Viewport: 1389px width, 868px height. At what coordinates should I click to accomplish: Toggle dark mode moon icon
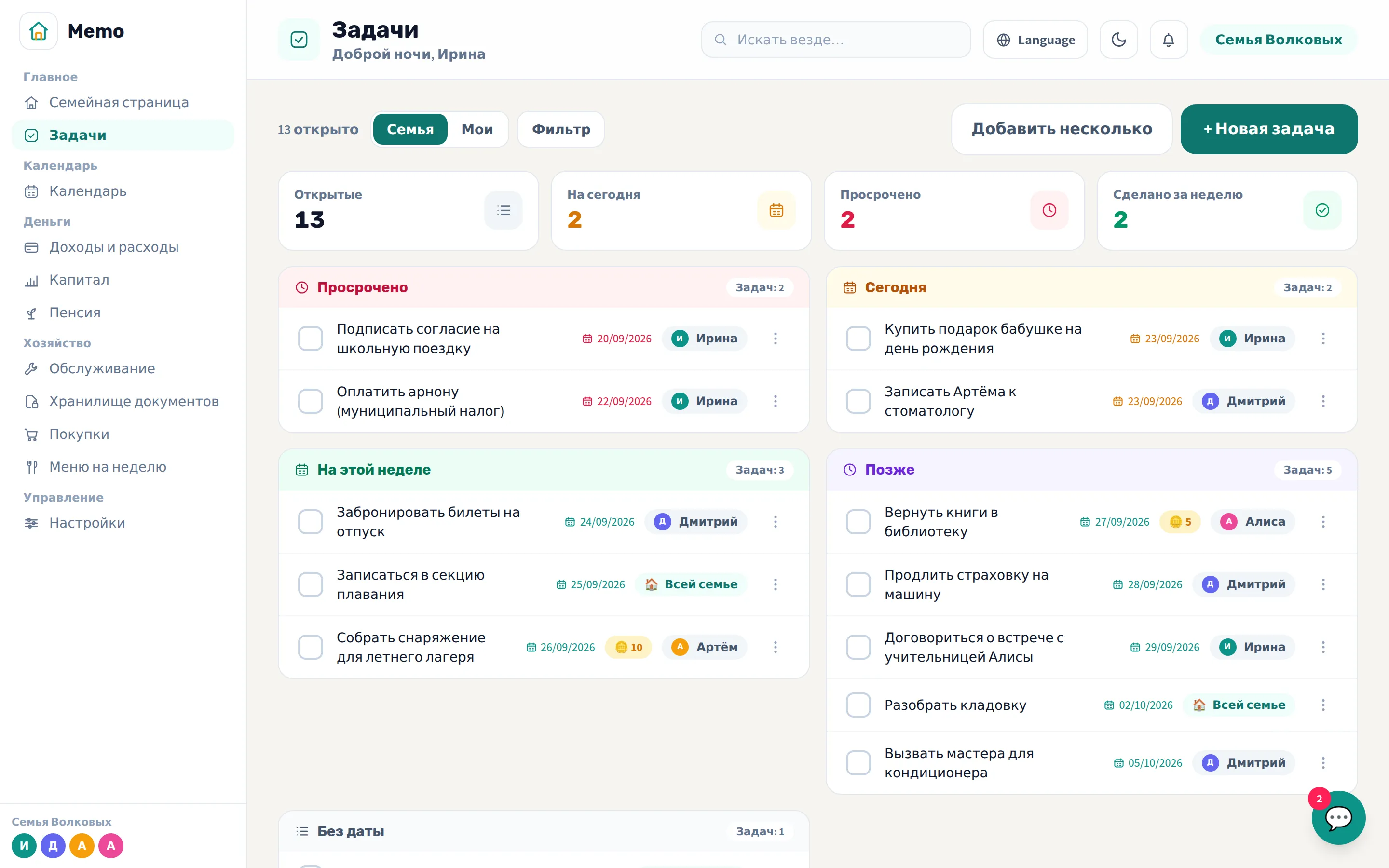(1118, 40)
